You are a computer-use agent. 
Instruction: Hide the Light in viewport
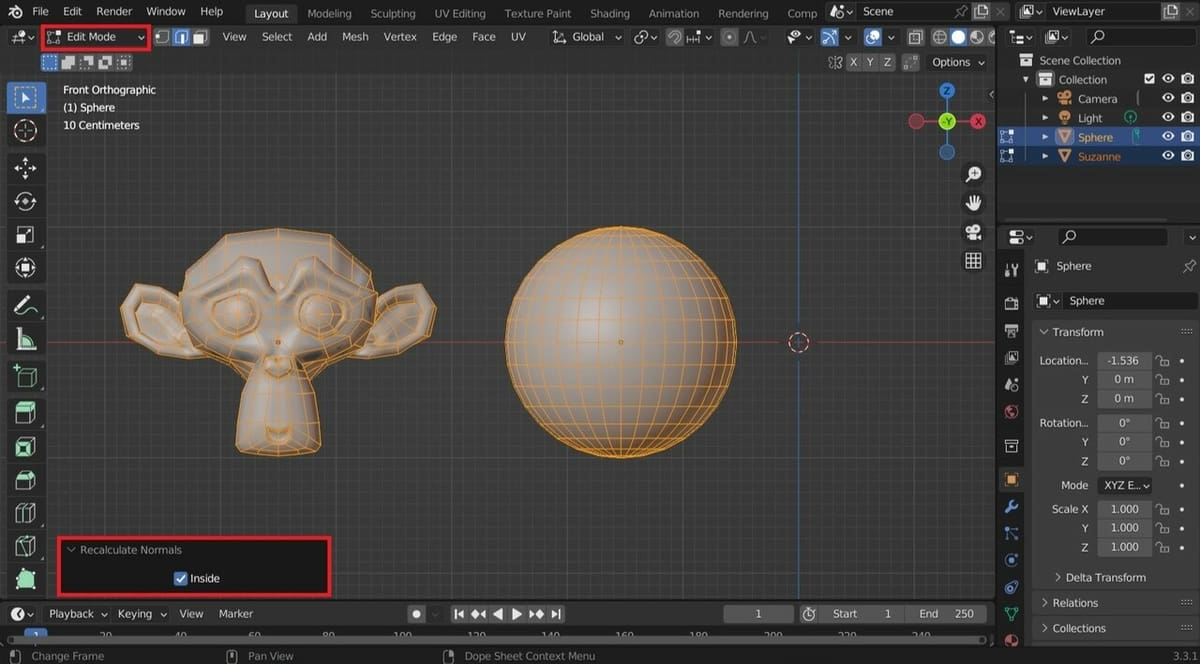(1167, 117)
